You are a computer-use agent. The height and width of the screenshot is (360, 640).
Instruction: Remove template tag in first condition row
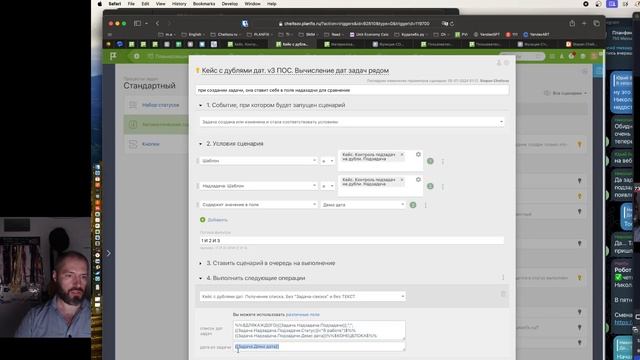click(402, 155)
